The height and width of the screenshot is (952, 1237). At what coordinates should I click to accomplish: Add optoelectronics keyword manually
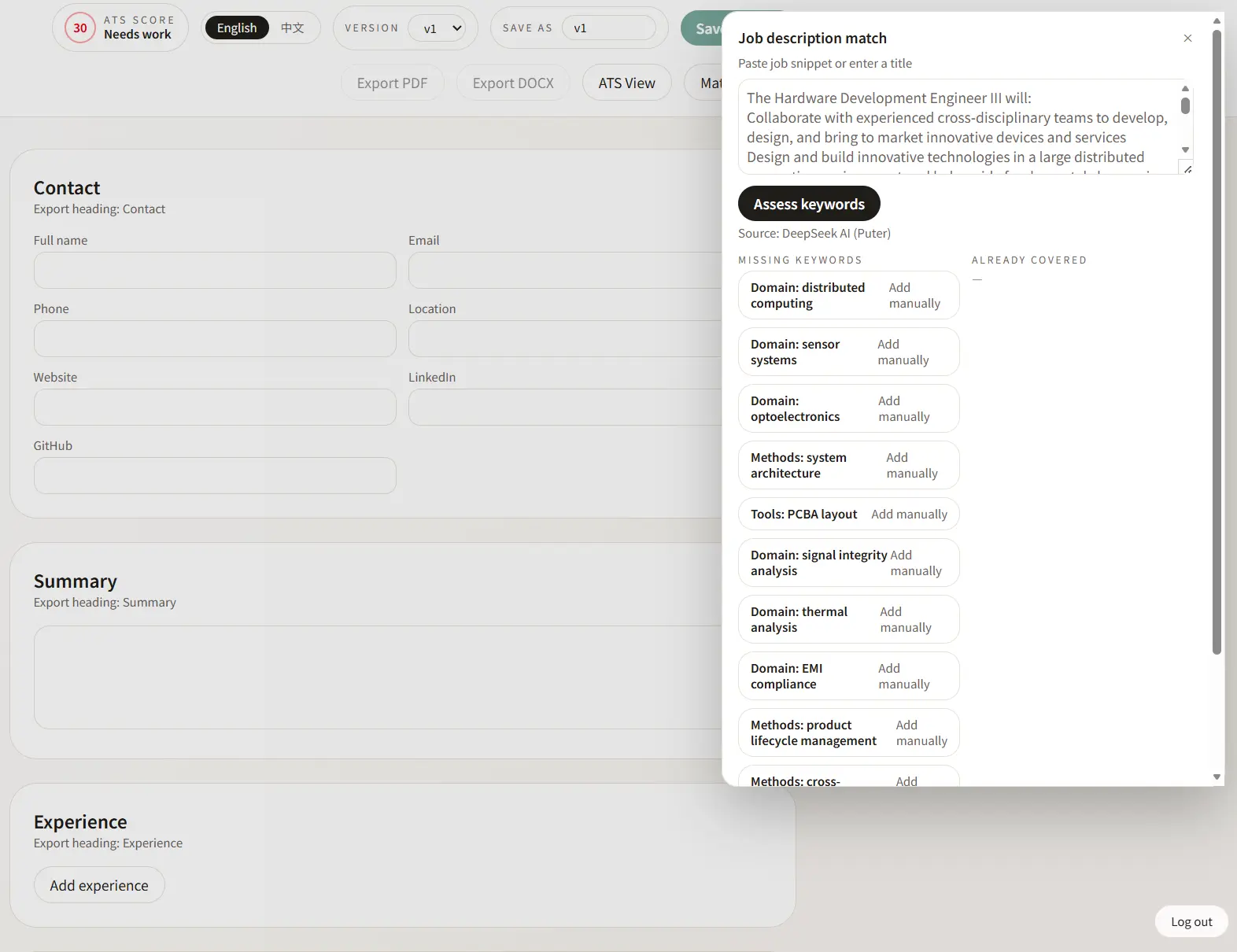click(903, 408)
